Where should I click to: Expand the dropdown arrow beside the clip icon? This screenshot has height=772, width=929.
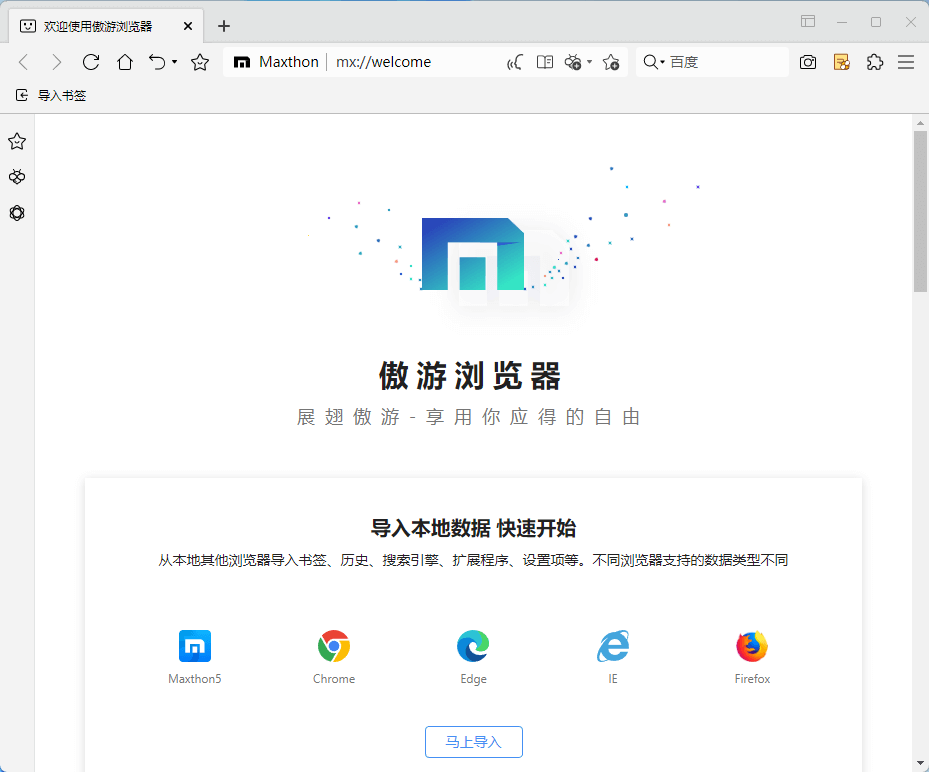(x=590, y=62)
